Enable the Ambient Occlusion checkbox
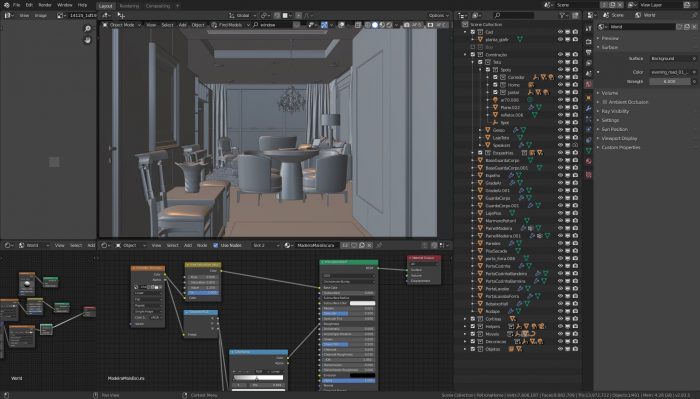Screen dimensions: 700x399 tap(605, 102)
